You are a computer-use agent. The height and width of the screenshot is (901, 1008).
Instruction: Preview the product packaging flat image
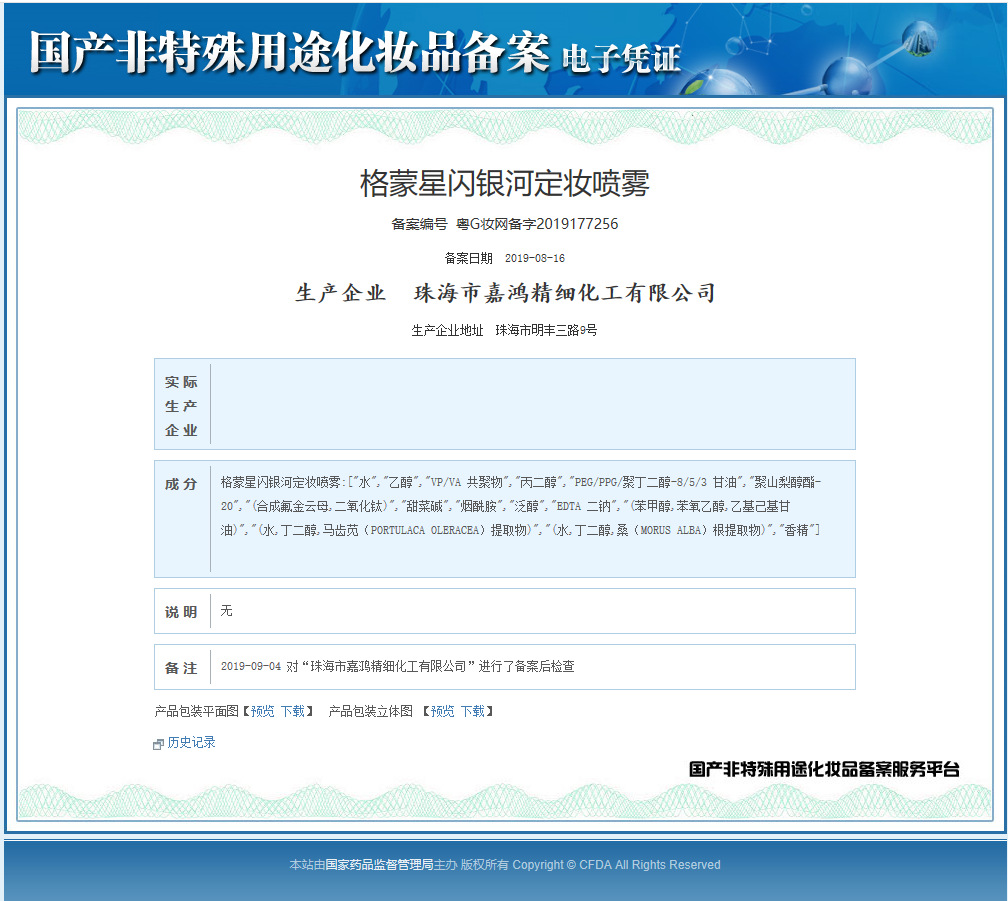(x=262, y=711)
